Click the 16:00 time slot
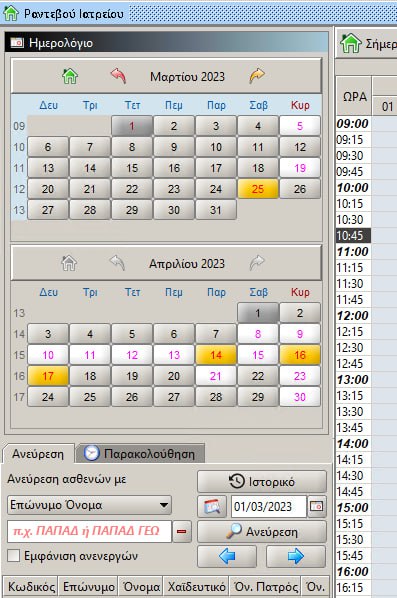Screen dimensions: 397x598 [x=353, y=571]
